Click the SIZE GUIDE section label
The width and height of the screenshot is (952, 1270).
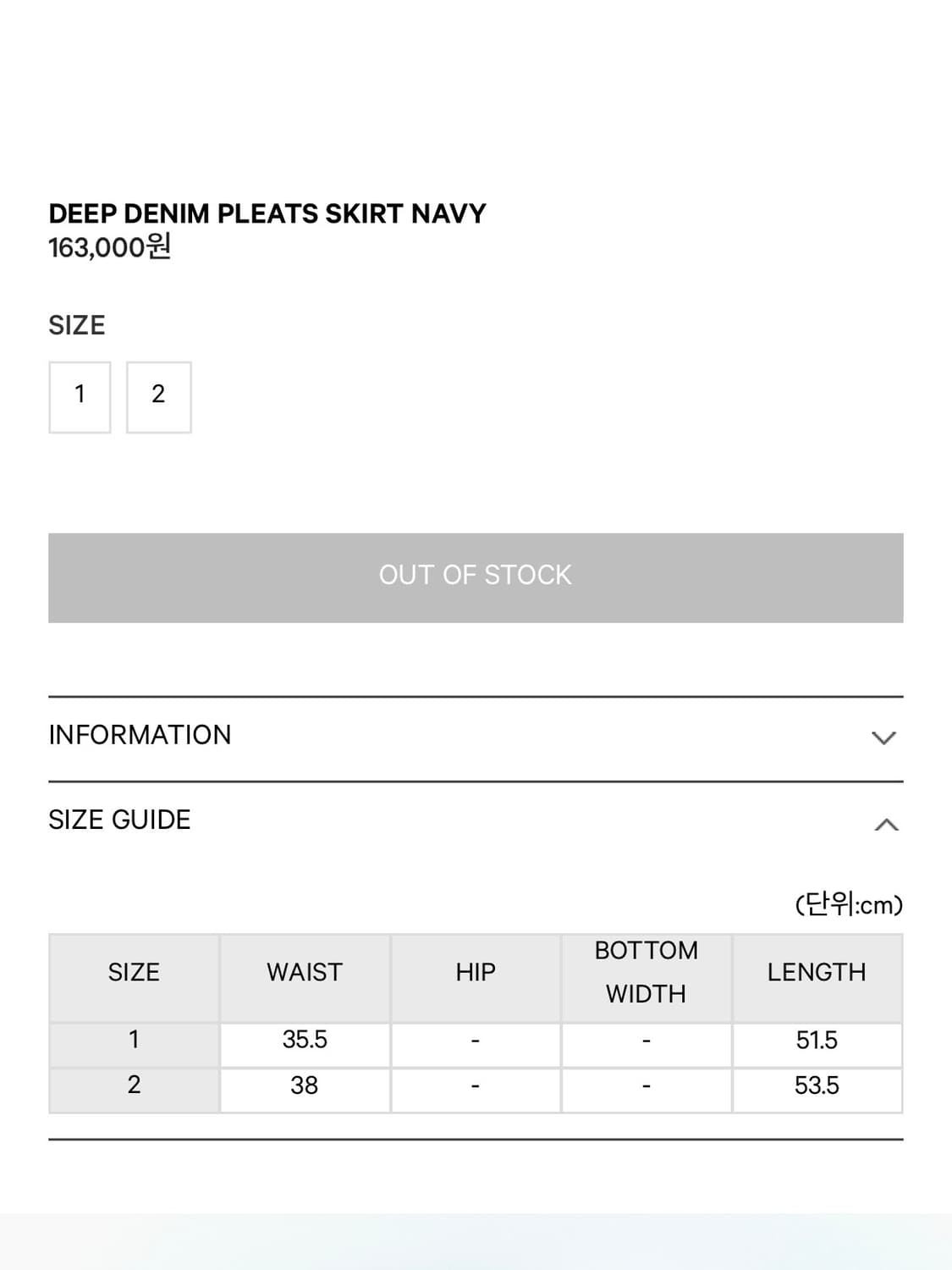(119, 820)
